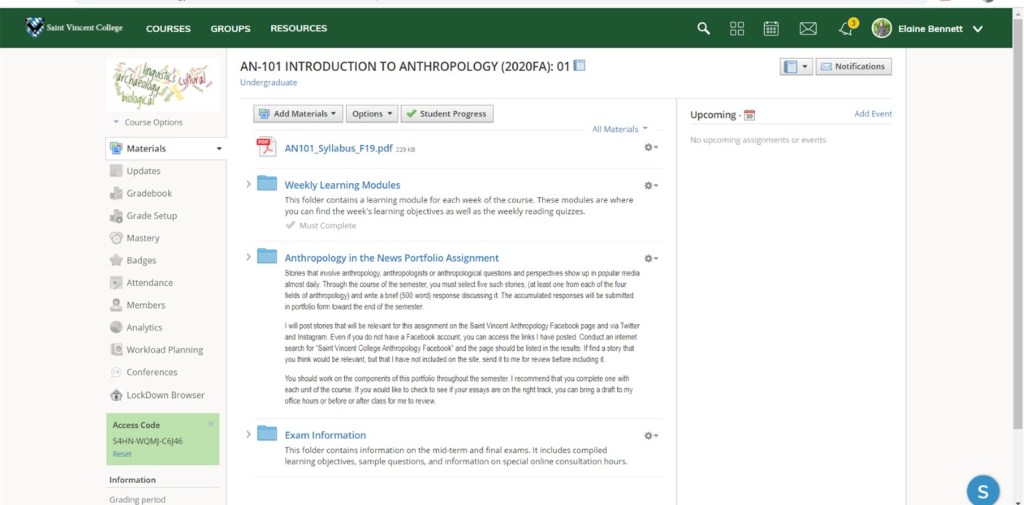1024x505 pixels.
Task: Open gear menu for Weekly Learning Modules
Action: click(x=651, y=185)
